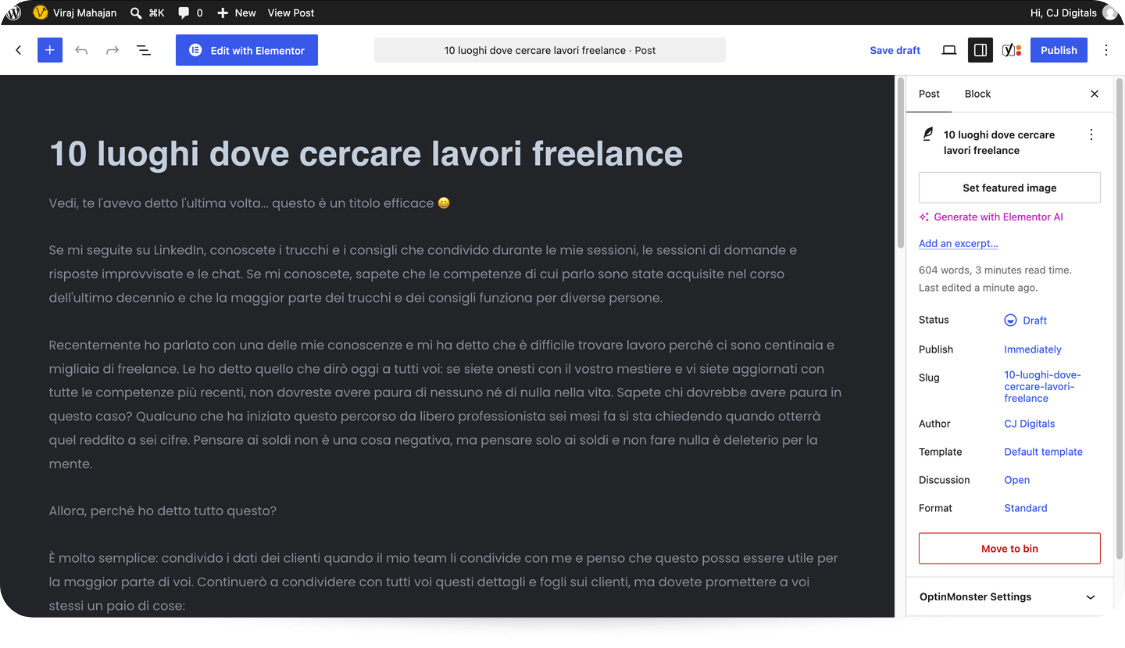Screen dimensions: 1125x648
Task: Open the Yoast SEO panel
Action: [1012, 50]
